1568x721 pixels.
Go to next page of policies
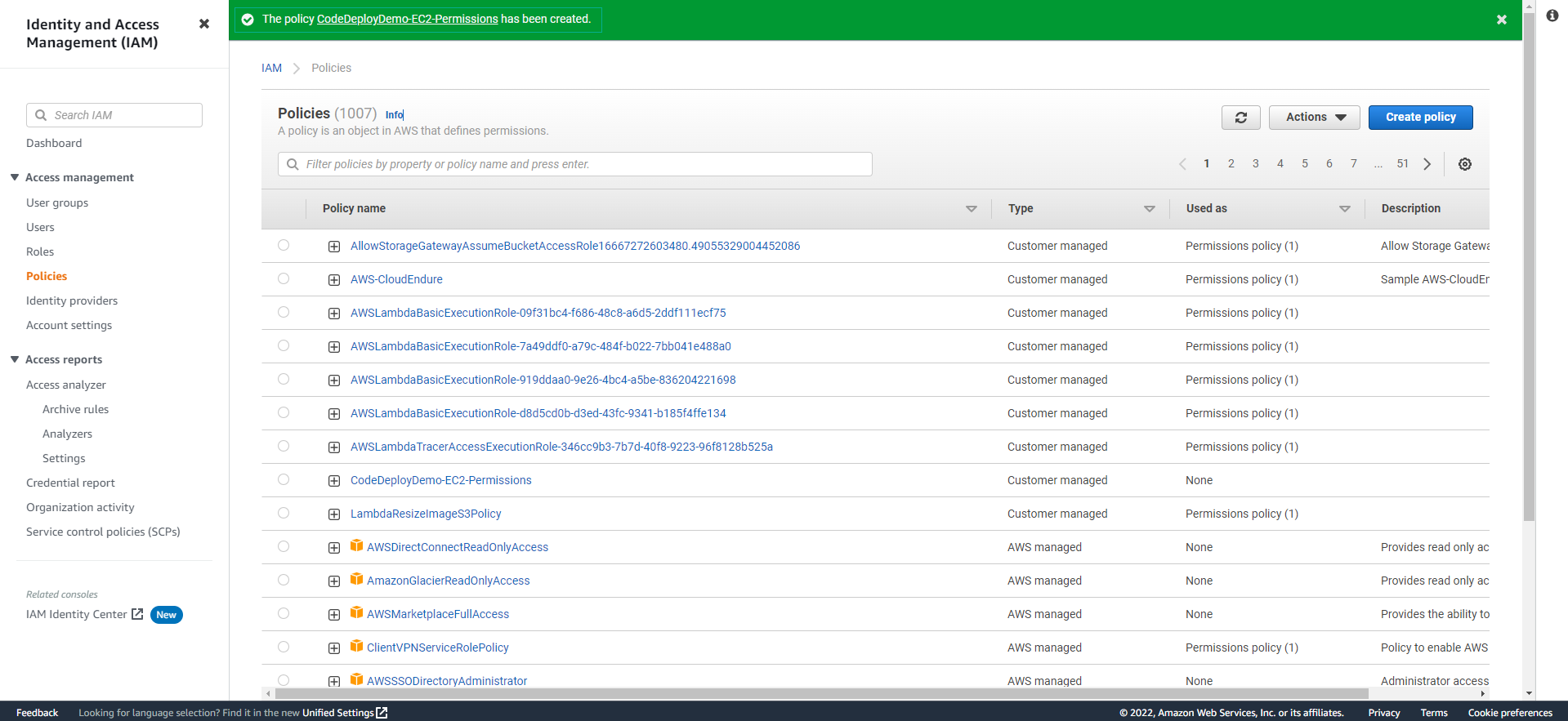click(1427, 164)
